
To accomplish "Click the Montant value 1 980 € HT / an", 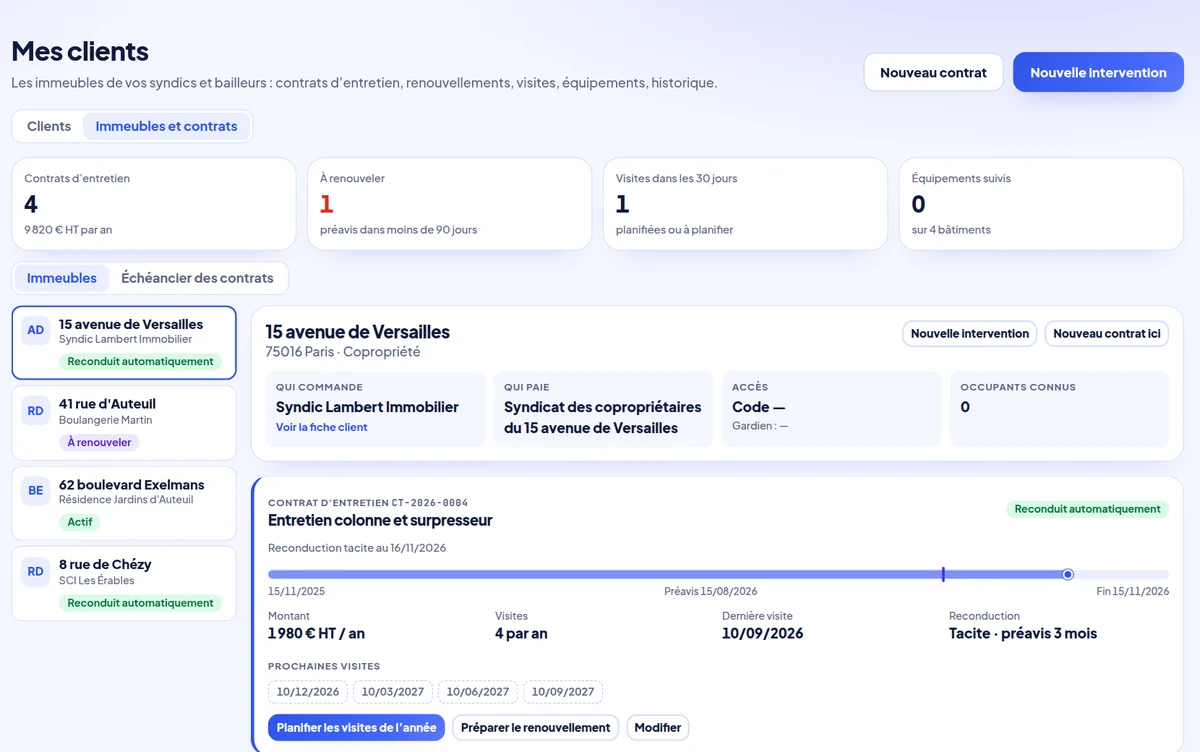I will 316,633.
